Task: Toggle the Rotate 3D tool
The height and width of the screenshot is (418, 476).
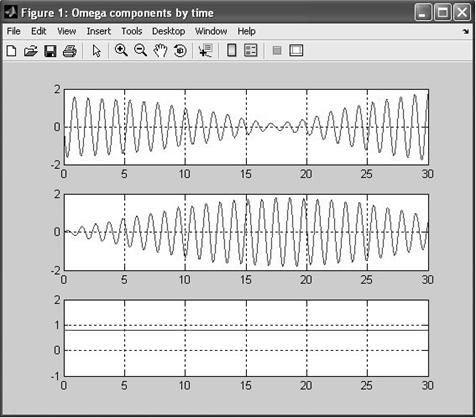Action: (x=180, y=51)
